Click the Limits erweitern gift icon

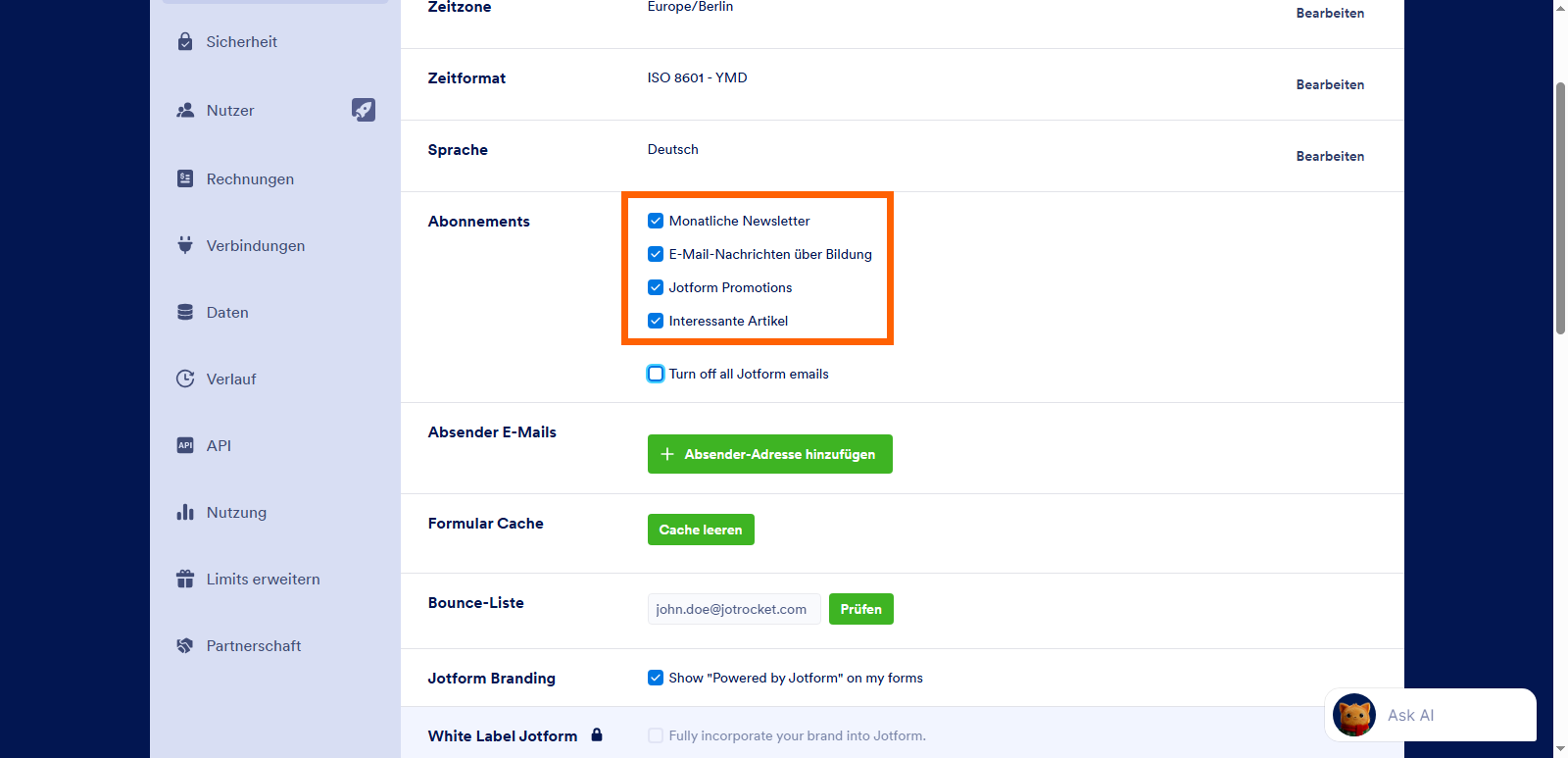[x=185, y=579]
